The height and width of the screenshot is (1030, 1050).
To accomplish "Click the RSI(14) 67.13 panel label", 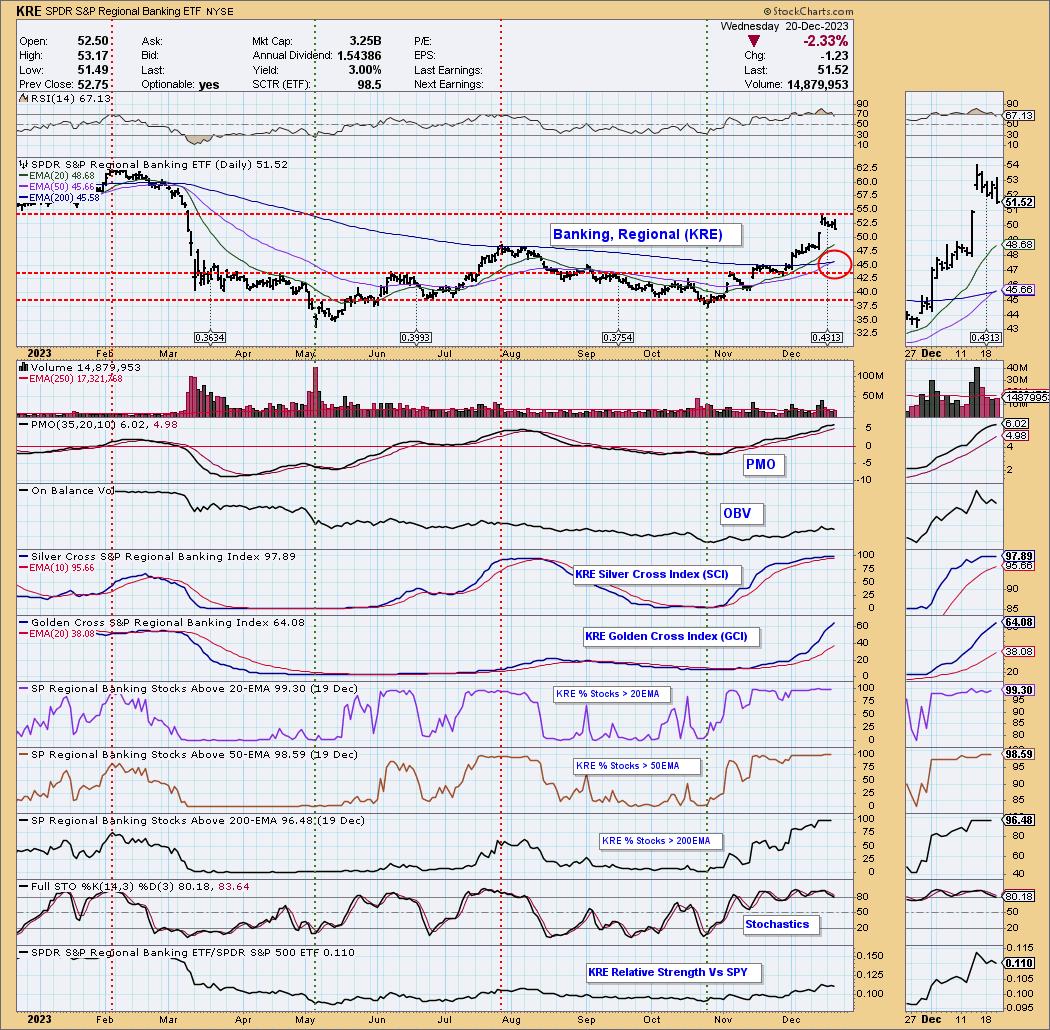I will point(66,98).
